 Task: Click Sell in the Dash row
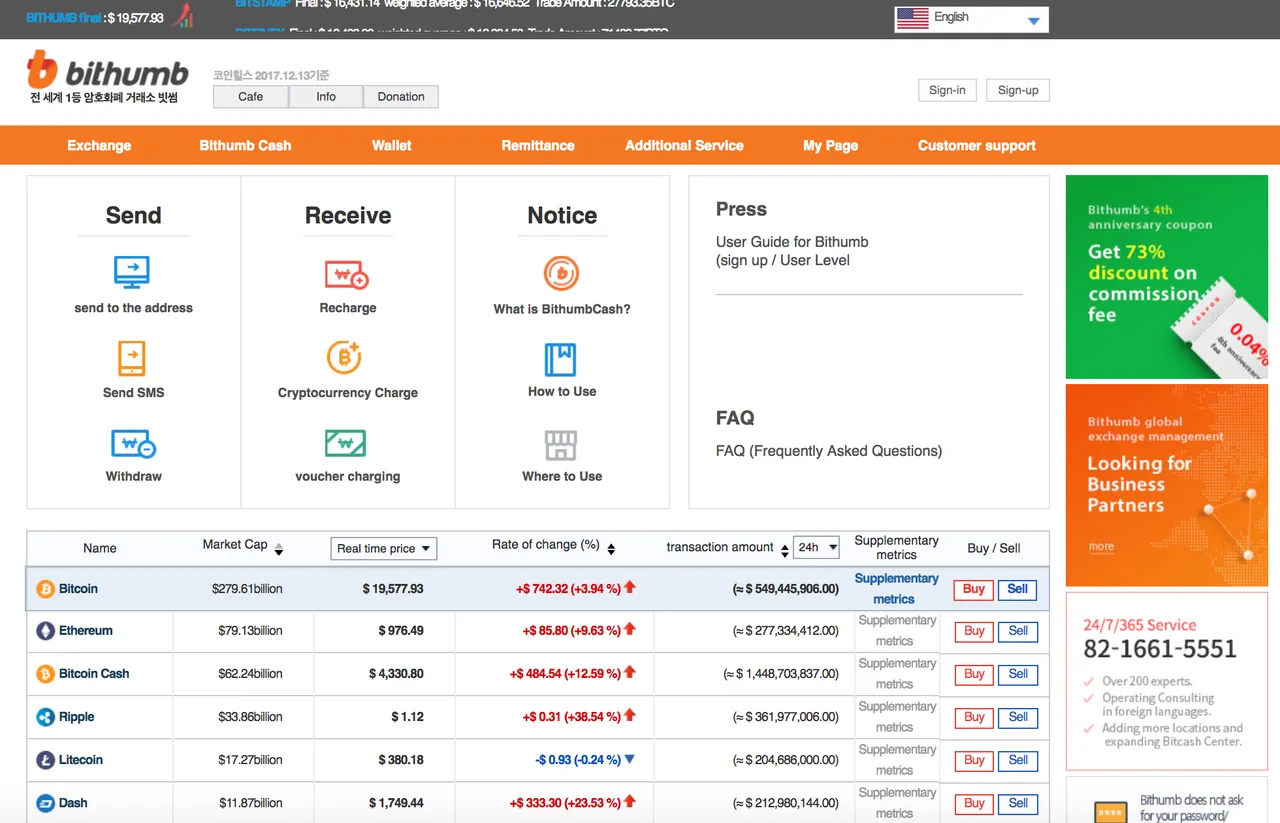pyautogui.click(x=1018, y=804)
